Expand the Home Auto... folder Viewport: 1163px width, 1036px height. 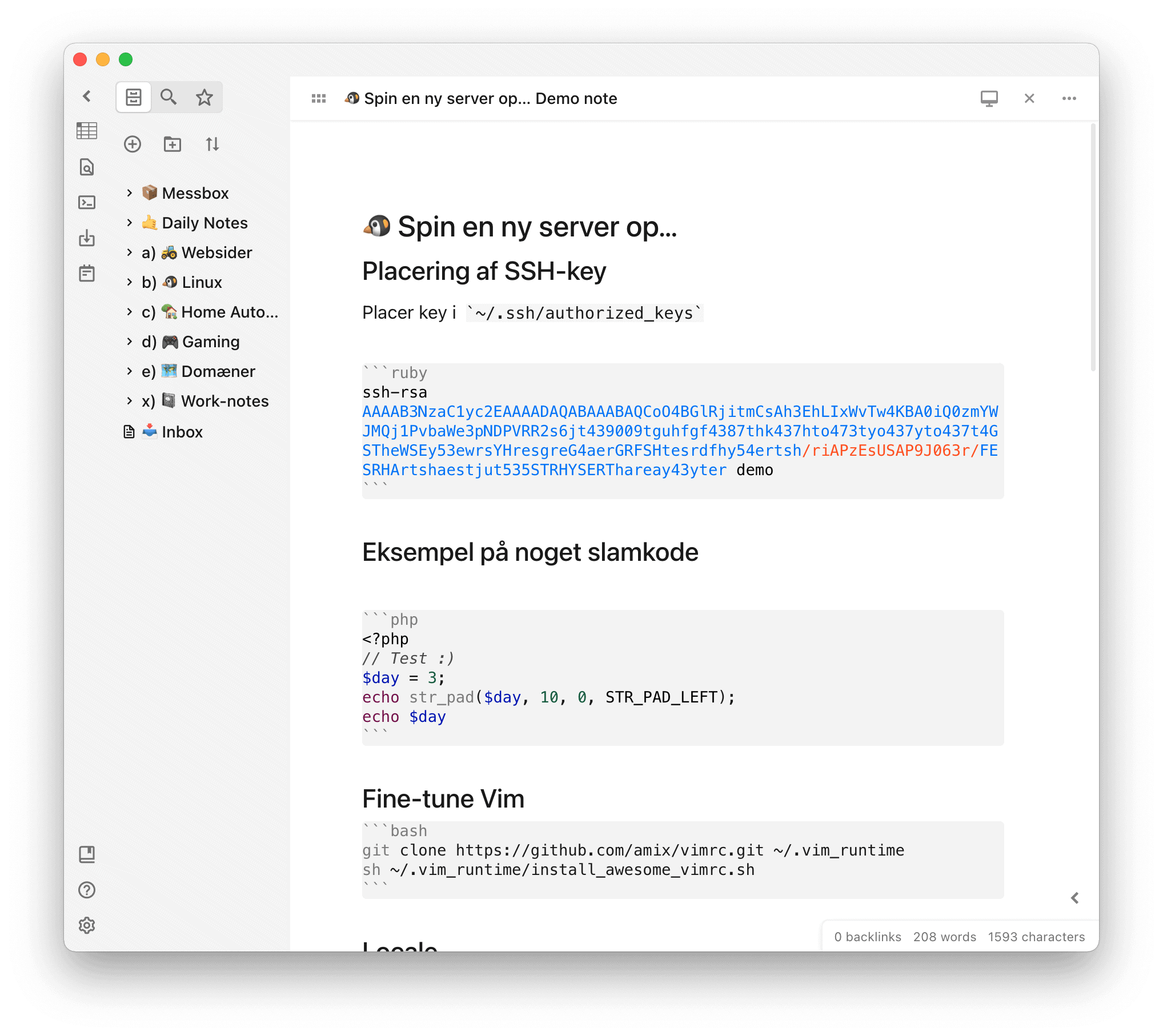(x=130, y=312)
